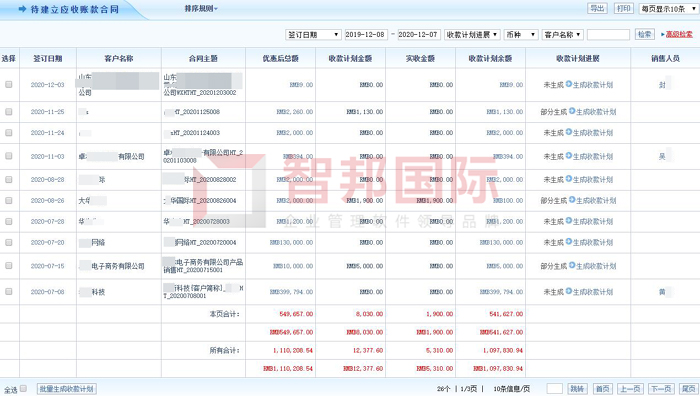Click generate-plan icon in 2020-11-03 row
This screenshot has width=700, height=396.
(x=569, y=156)
